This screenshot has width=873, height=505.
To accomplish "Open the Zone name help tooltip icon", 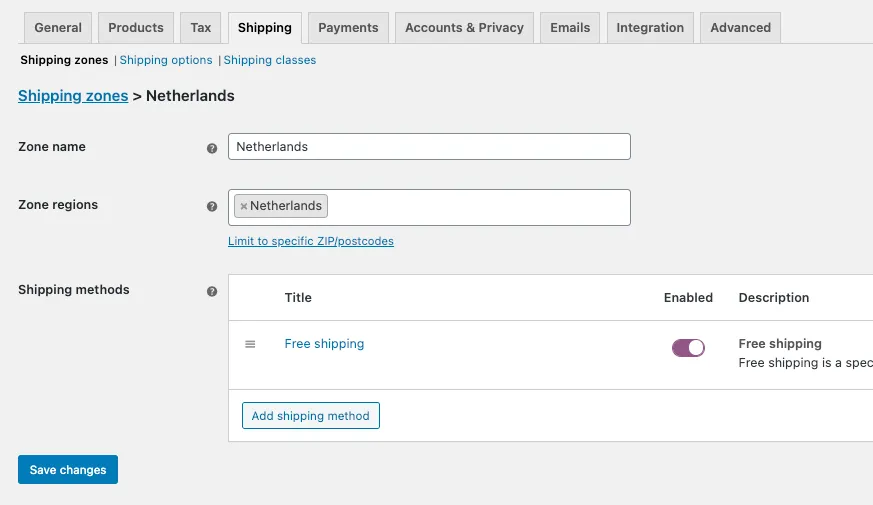I will (212, 148).
